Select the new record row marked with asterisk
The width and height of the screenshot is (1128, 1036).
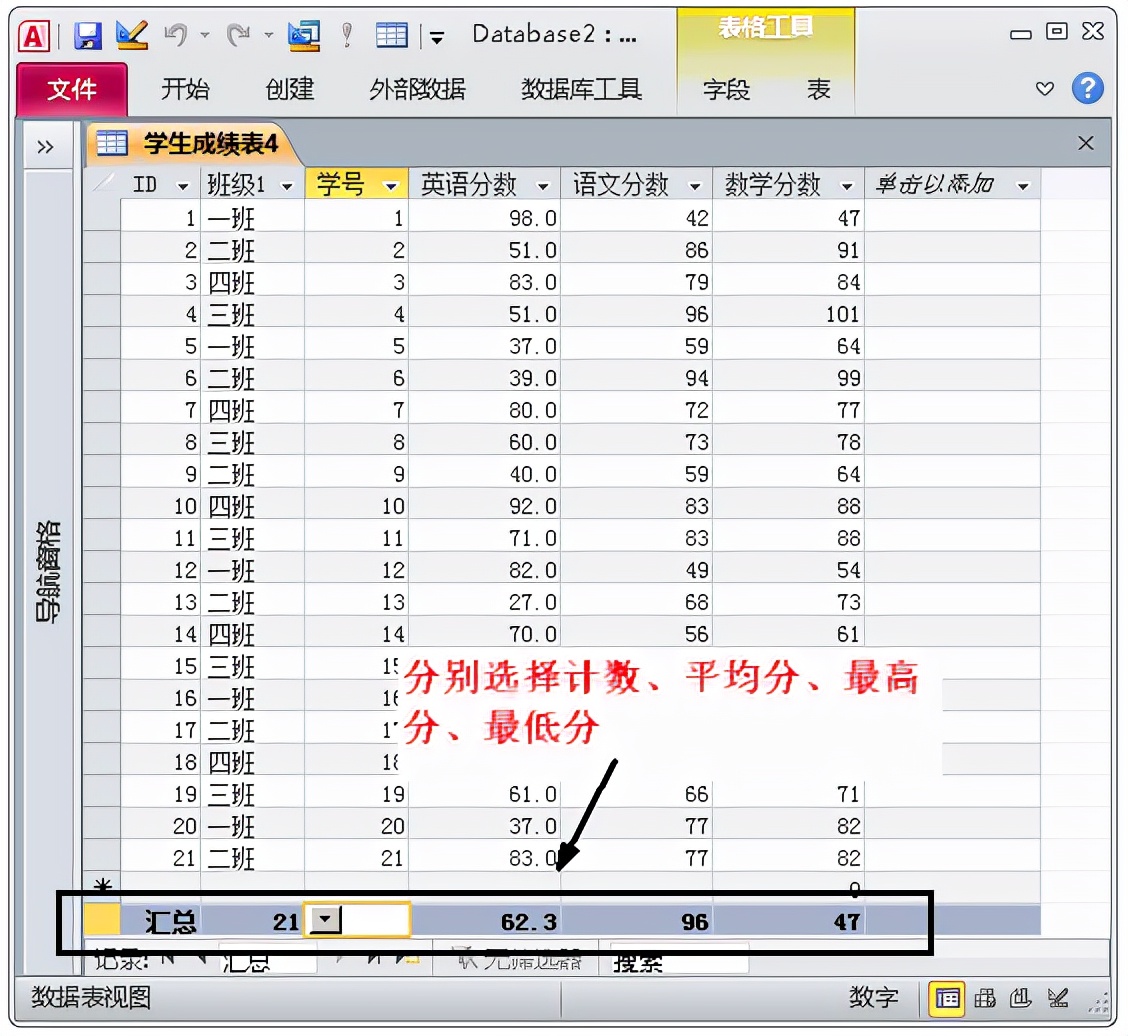coord(101,884)
